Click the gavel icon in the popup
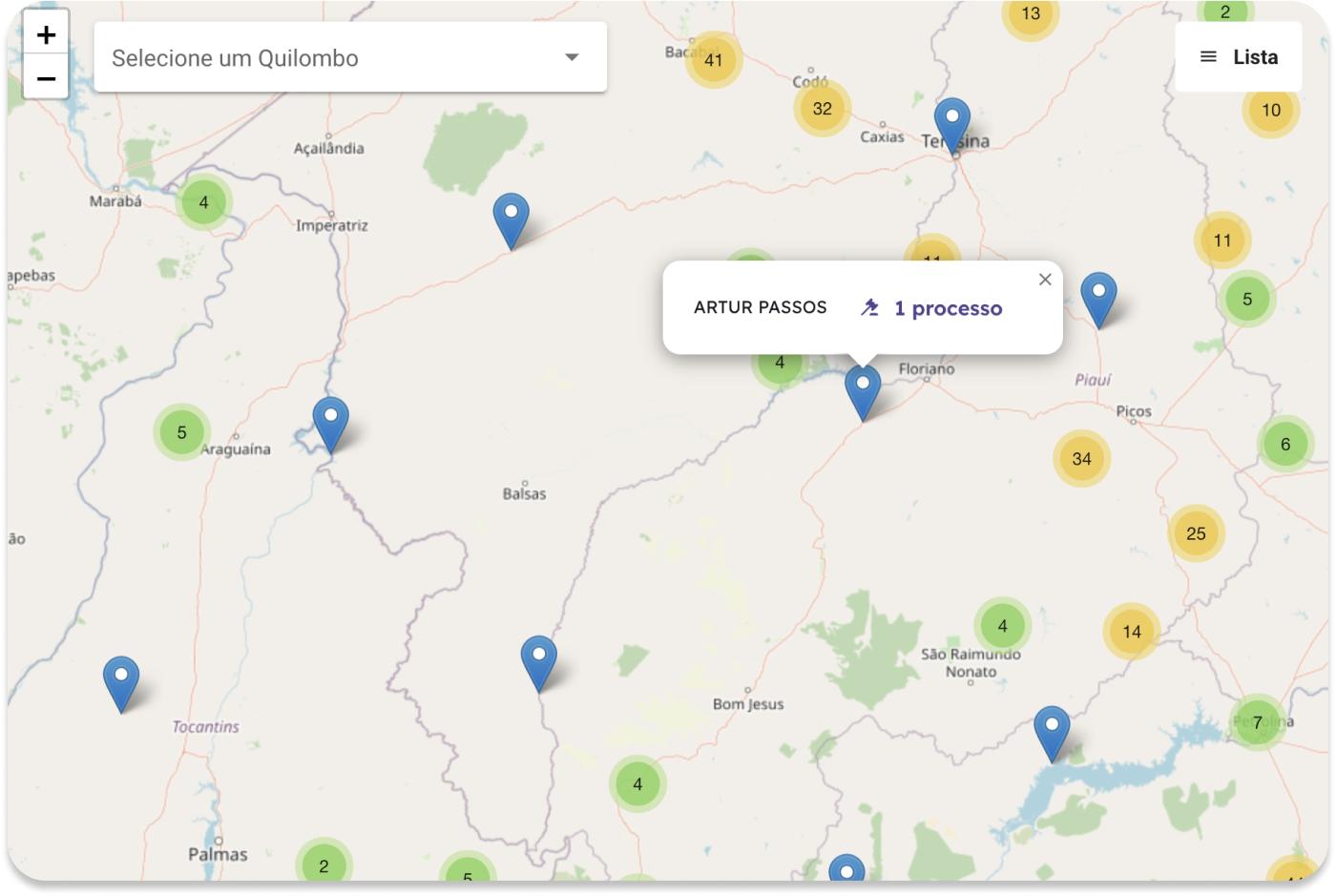 point(869,307)
